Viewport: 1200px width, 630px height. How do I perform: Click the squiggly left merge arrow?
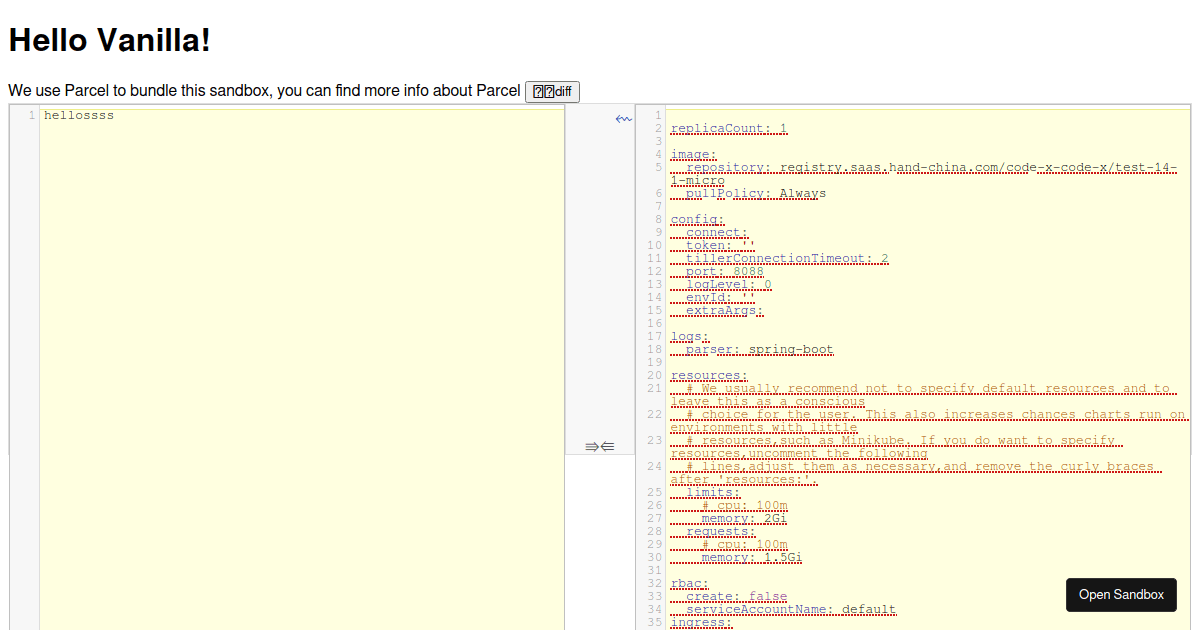[623, 119]
